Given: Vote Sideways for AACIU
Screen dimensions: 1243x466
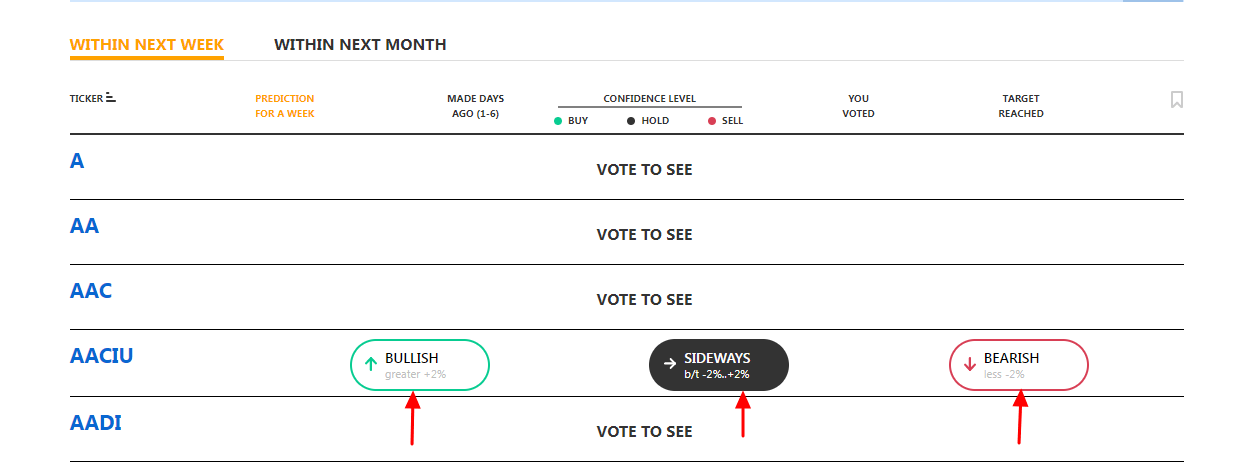Looking at the screenshot, I should point(719,365).
